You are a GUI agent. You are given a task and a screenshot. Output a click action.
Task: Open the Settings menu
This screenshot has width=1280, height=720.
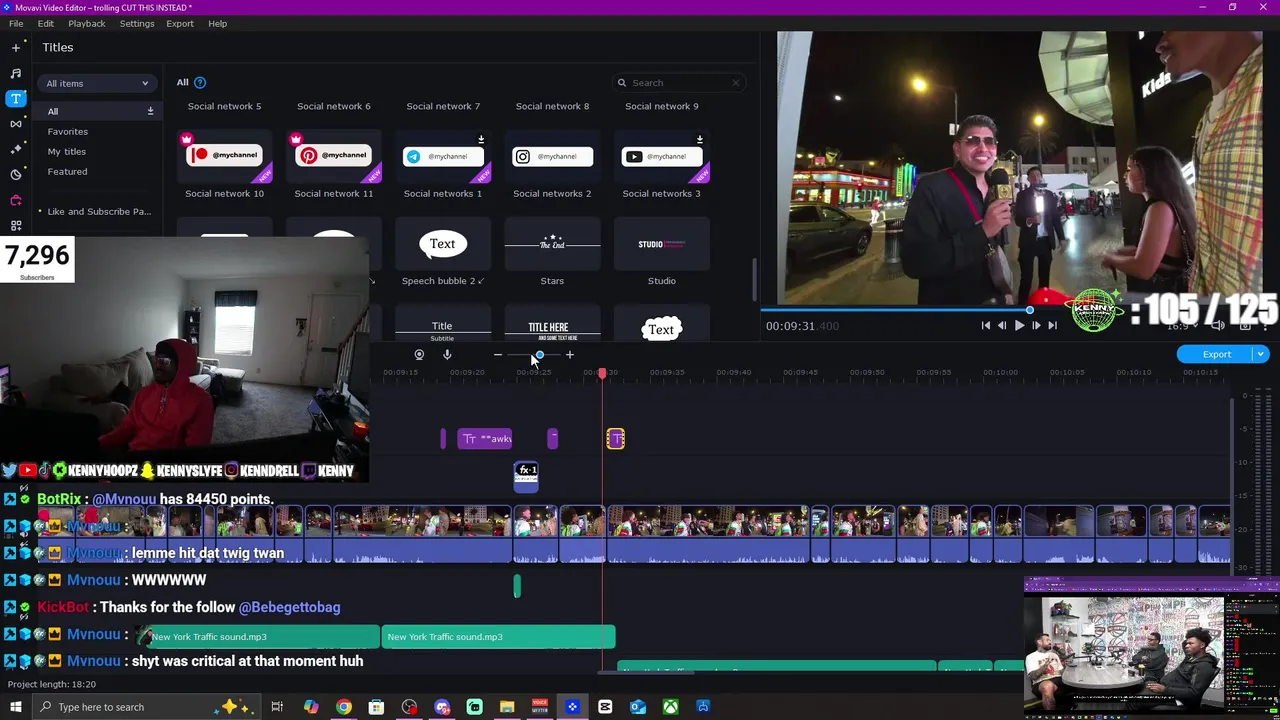[137, 23]
